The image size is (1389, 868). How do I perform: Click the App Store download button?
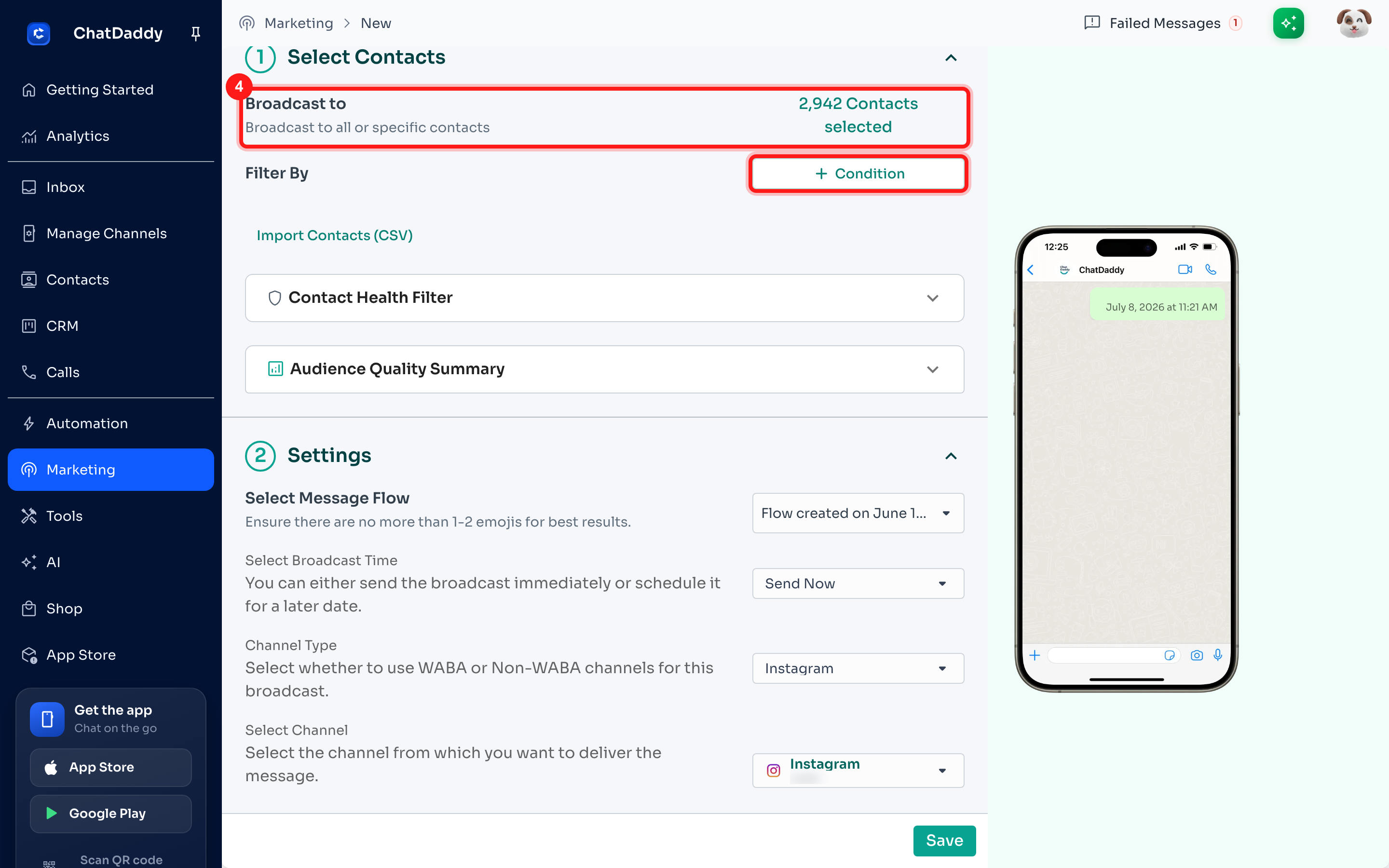[111, 768]
